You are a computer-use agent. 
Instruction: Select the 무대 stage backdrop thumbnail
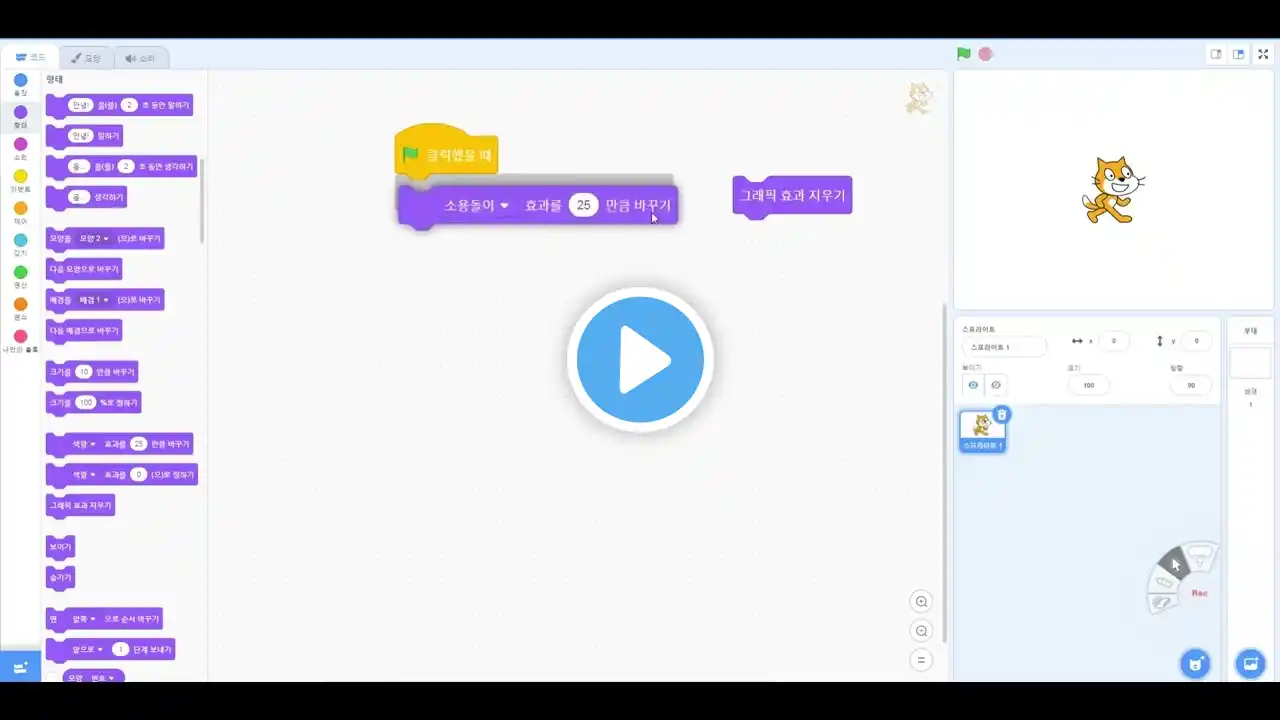(x=1250, y=363)
